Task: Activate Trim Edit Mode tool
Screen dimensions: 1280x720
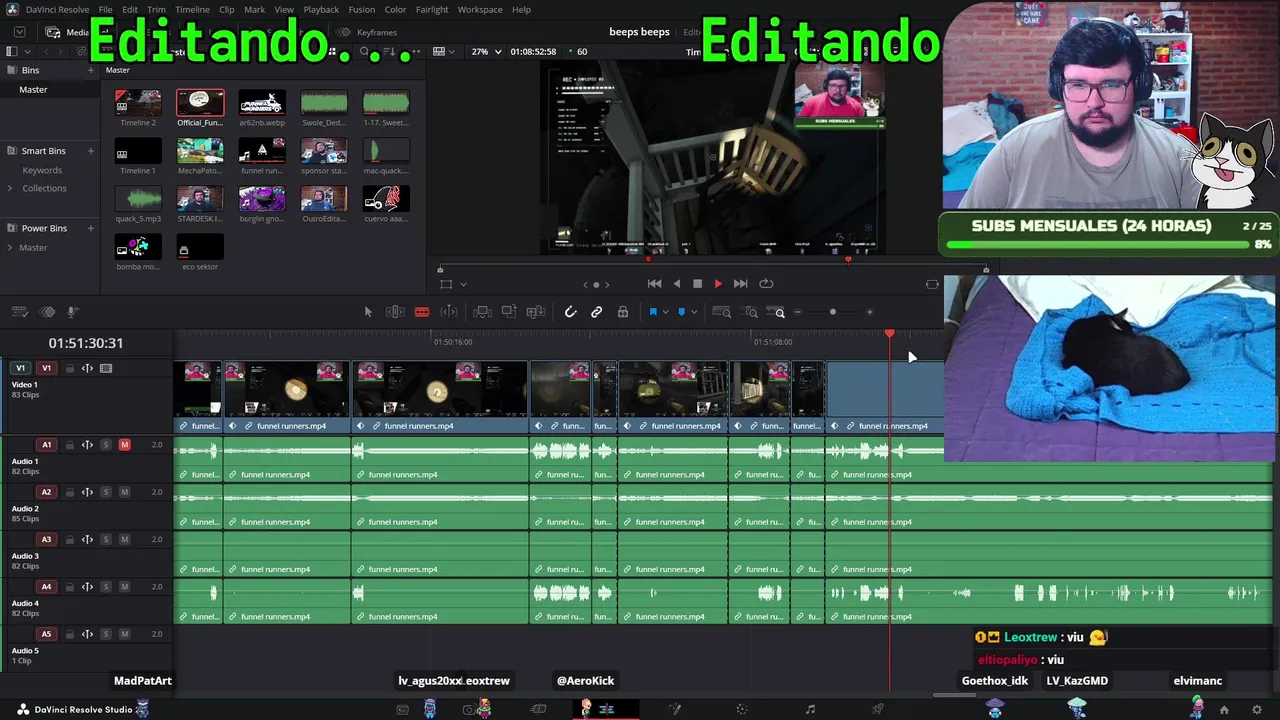Action: [x=395, y=312]
